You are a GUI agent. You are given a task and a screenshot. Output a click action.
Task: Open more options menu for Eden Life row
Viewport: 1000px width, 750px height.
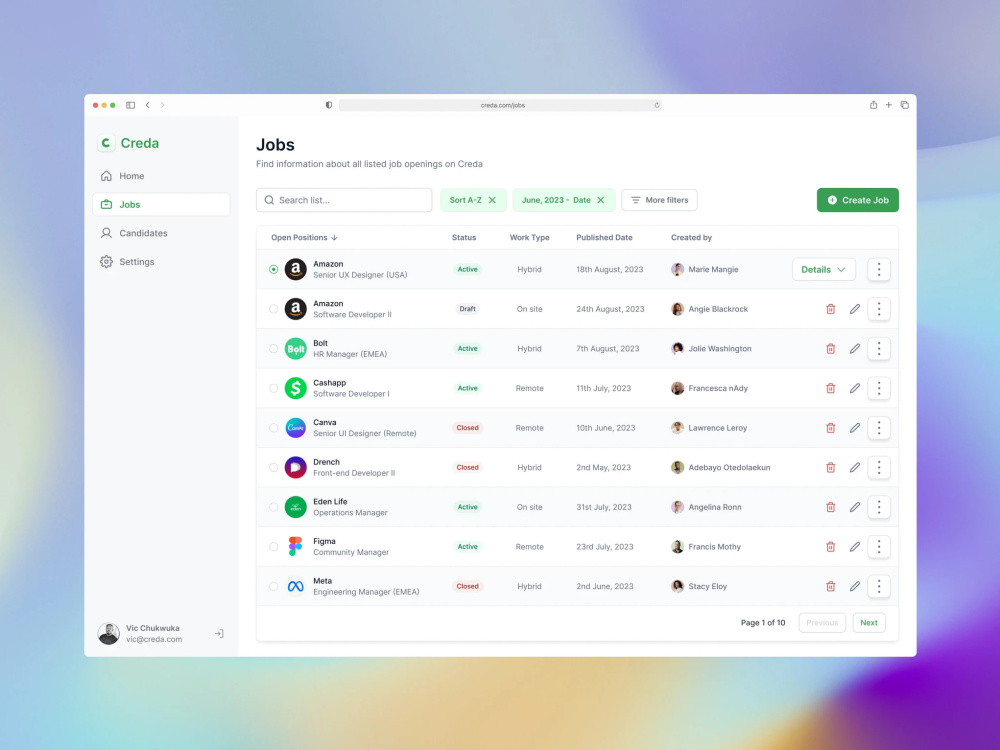click(x=879, y=507)
